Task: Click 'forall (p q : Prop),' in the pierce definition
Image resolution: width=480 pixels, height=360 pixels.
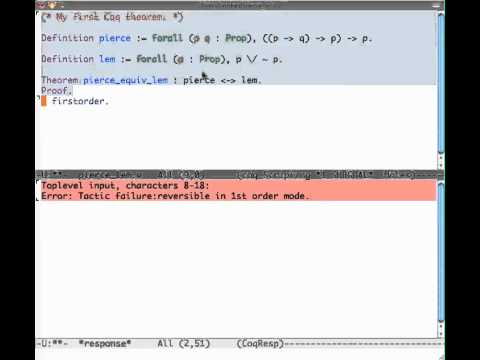Action: coord(204,38)
